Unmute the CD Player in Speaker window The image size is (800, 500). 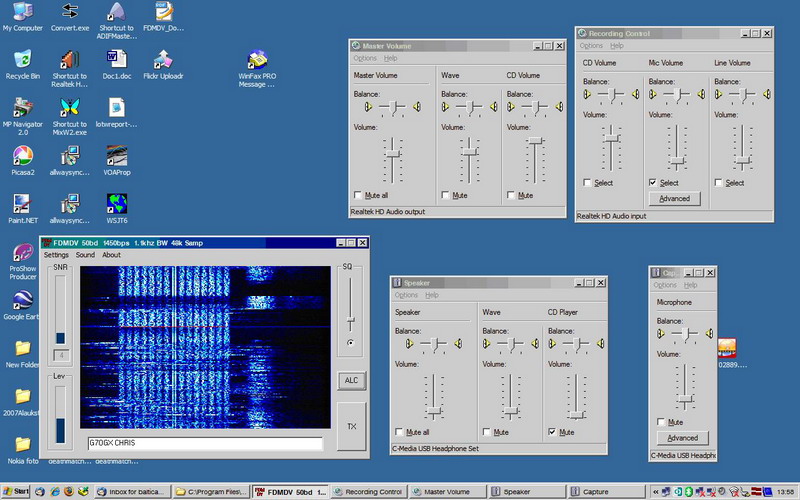[553, 432]
